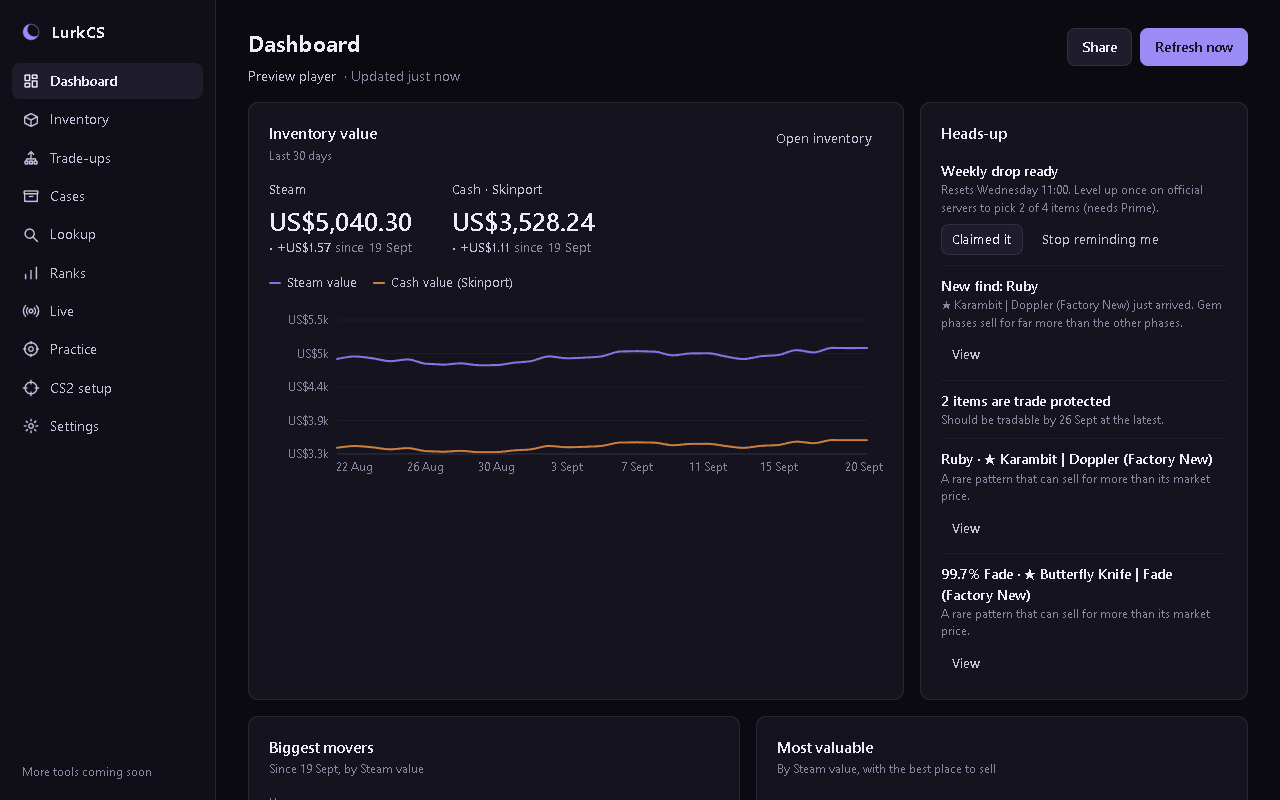
Task: Click the LurkCS moon logo icon
Action: tap(31, 32)
